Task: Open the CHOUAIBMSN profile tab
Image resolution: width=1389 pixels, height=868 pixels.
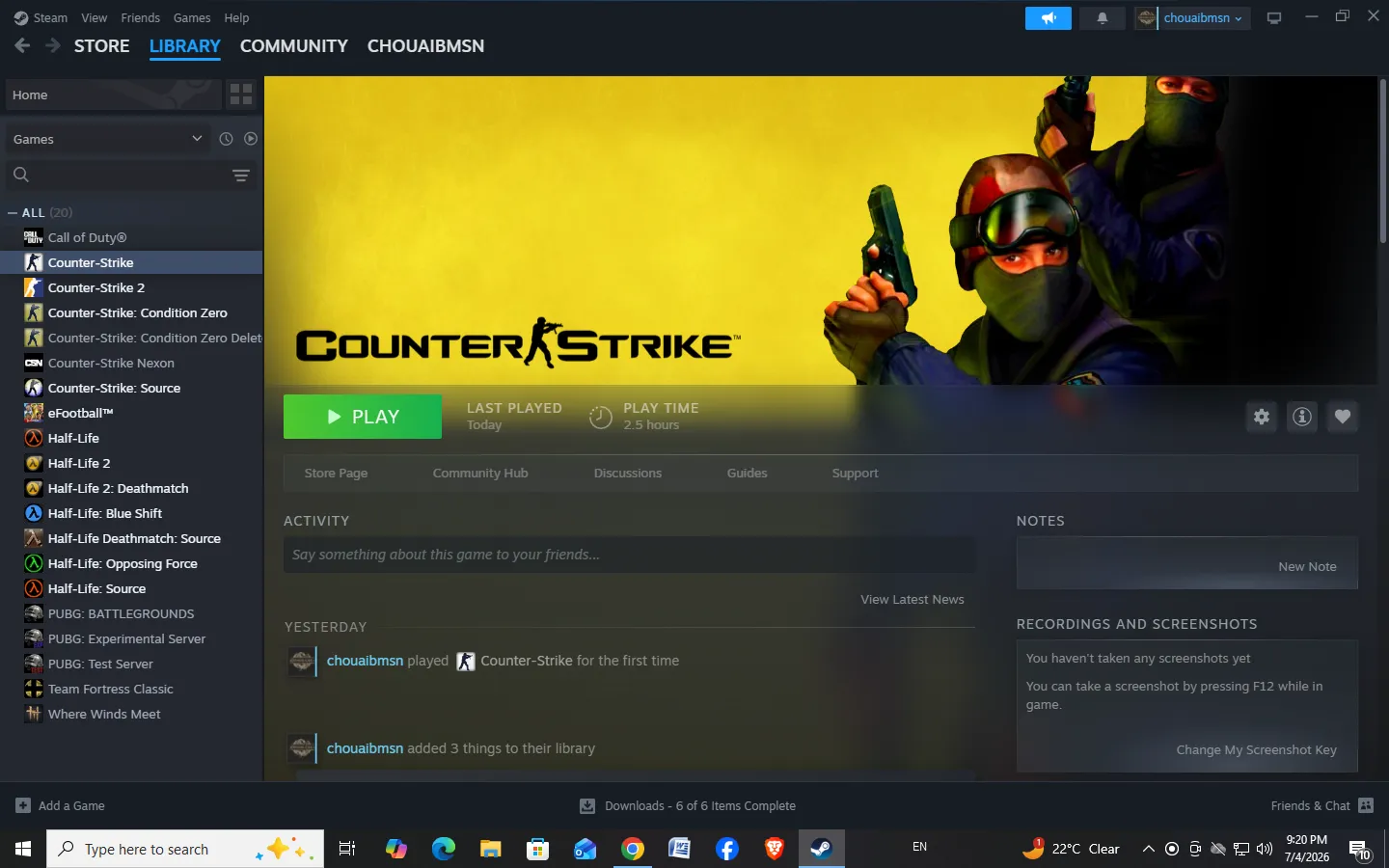Action: [426, 46]
